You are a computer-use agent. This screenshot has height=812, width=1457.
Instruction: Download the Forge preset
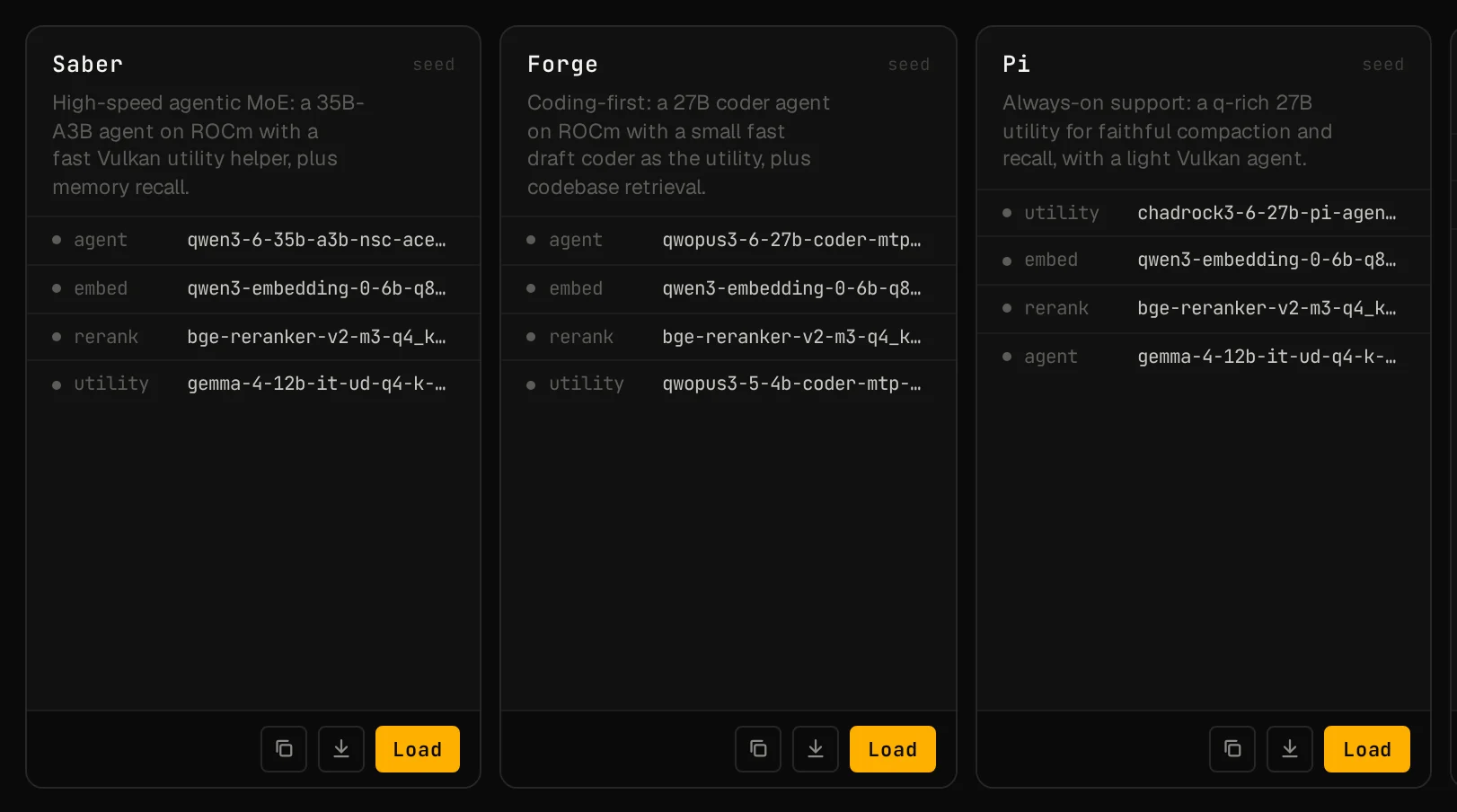coord(816,749)
